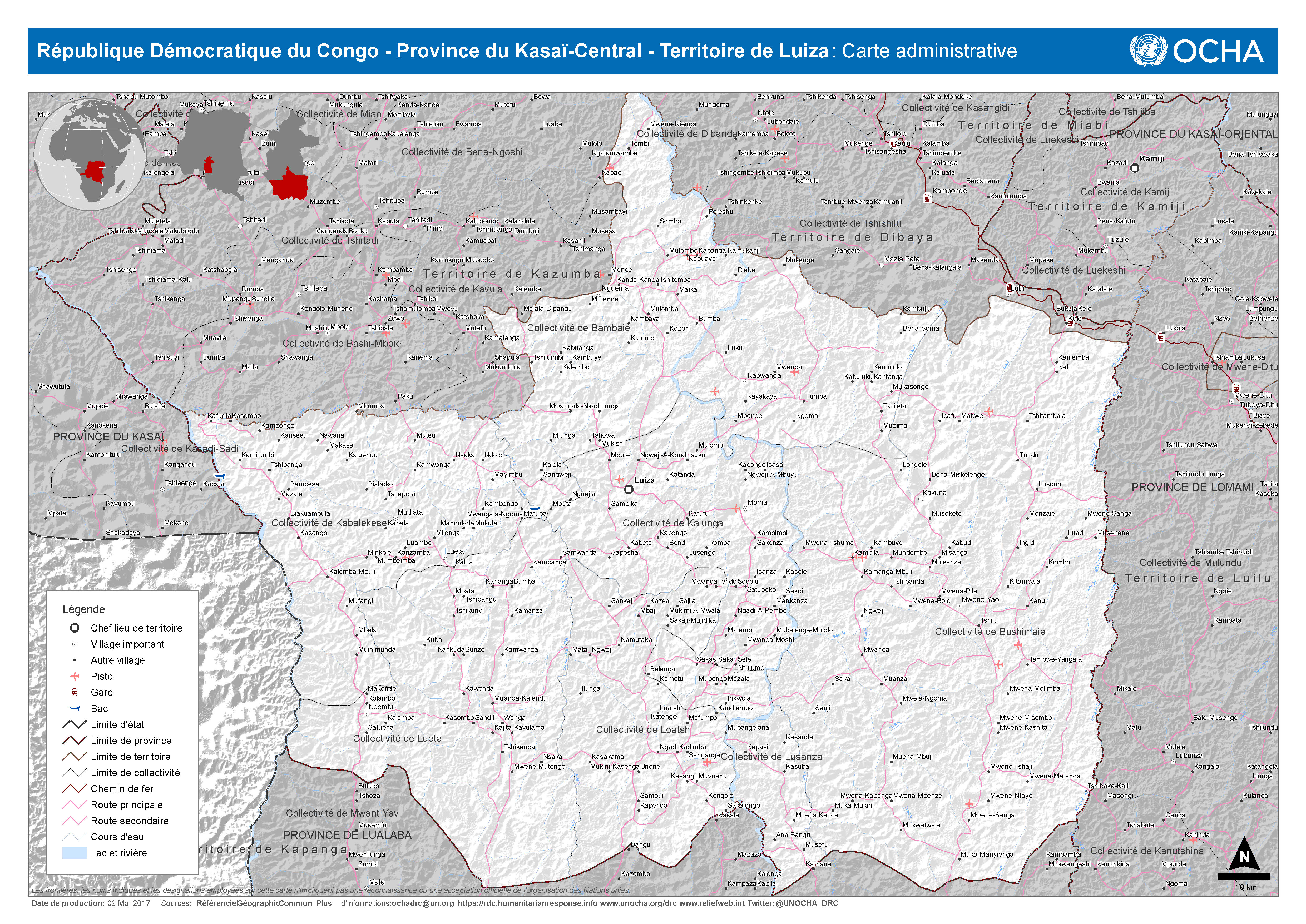Click the ochadrc@un.org email address
Viewport: 1306px width, 924px height.
423,903
